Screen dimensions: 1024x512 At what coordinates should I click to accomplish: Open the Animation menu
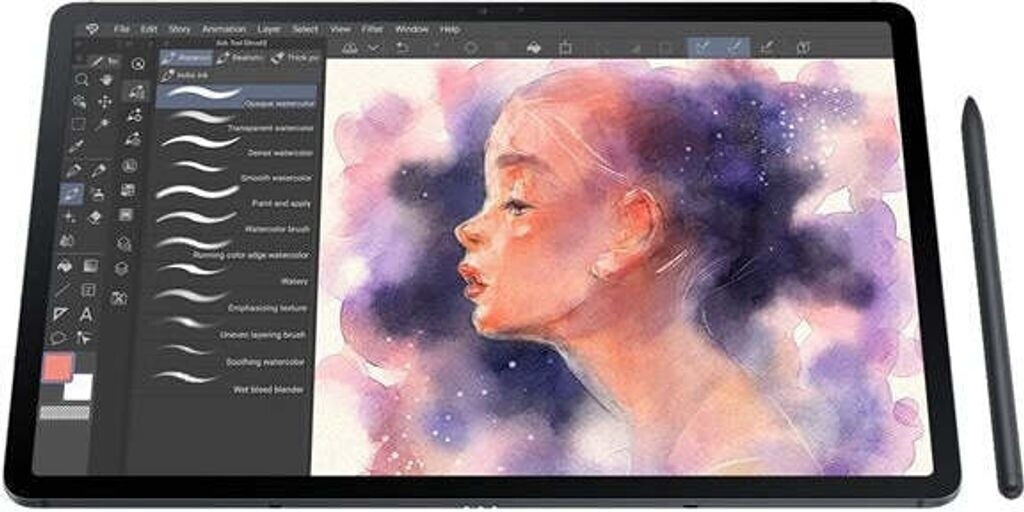(x=223, y=29)
